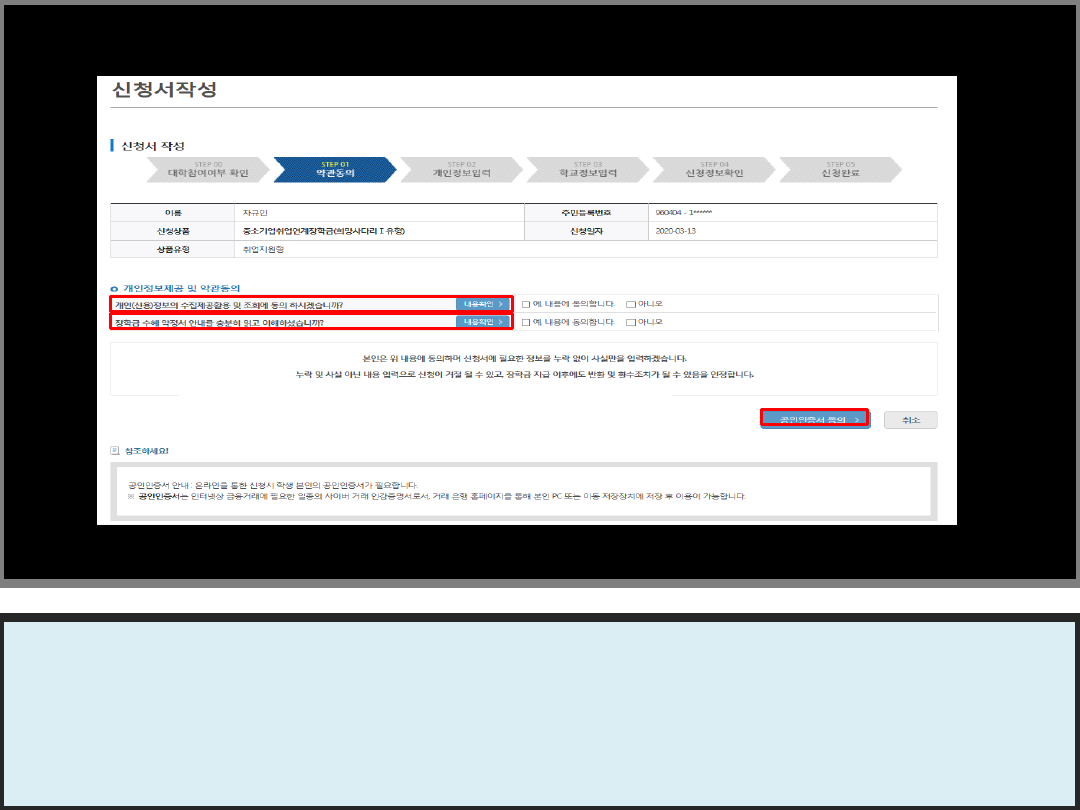
Task: Click the 내용확인 button for 개인(신용)정보 consent
Action: point(483,304)
